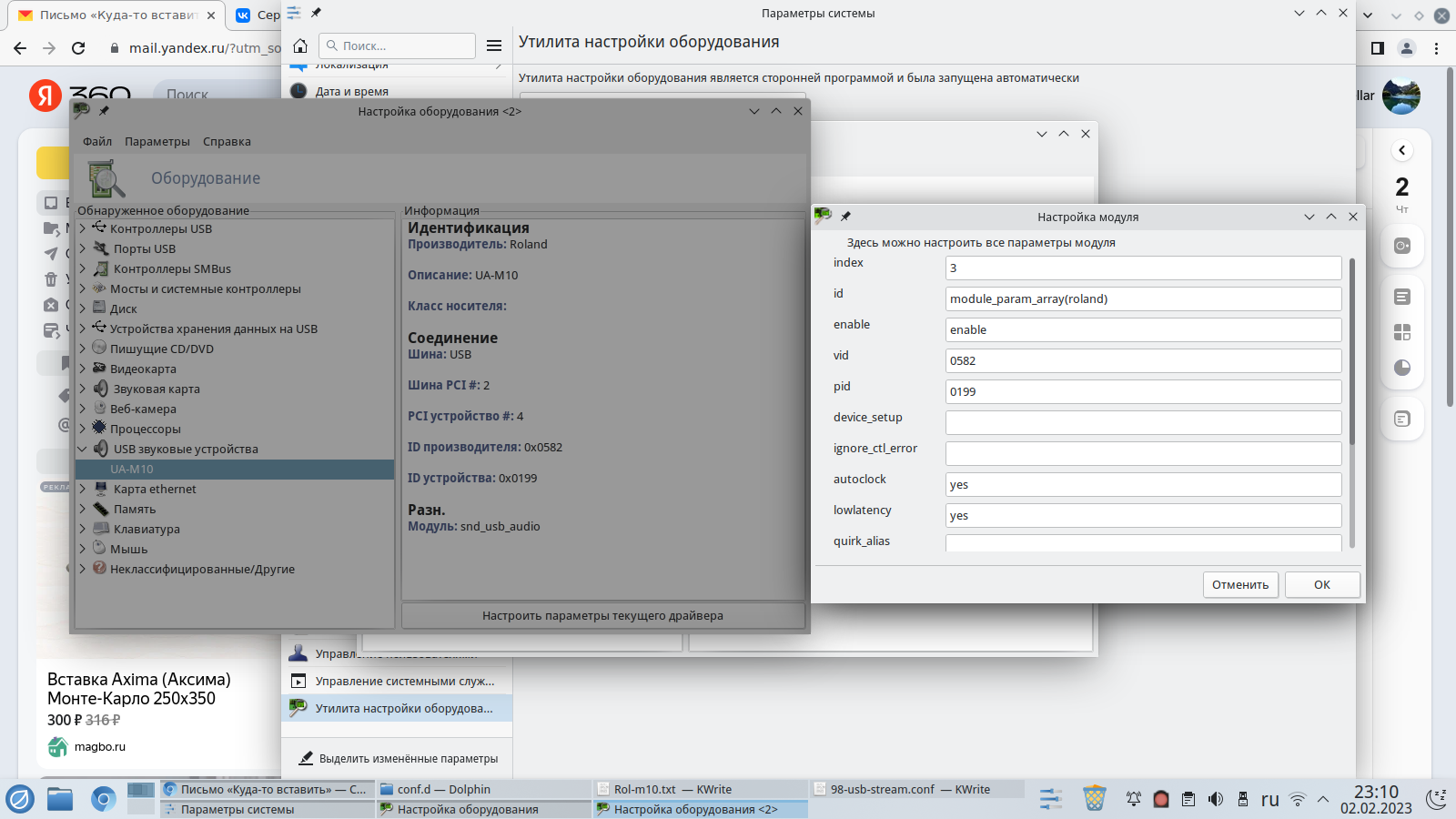Viewport: 1456px width, 819px height.
Task: Expand the Клавиатура tree node
Action: coord(82,529)
